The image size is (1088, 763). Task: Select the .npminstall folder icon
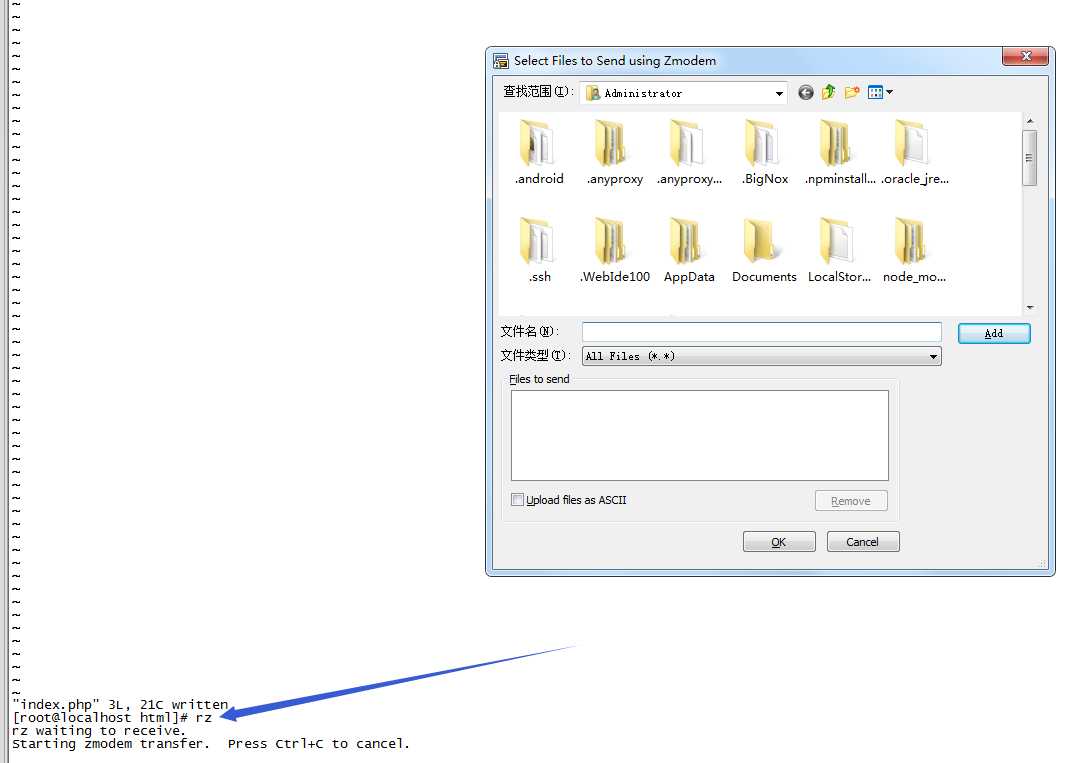click(835, 143)
